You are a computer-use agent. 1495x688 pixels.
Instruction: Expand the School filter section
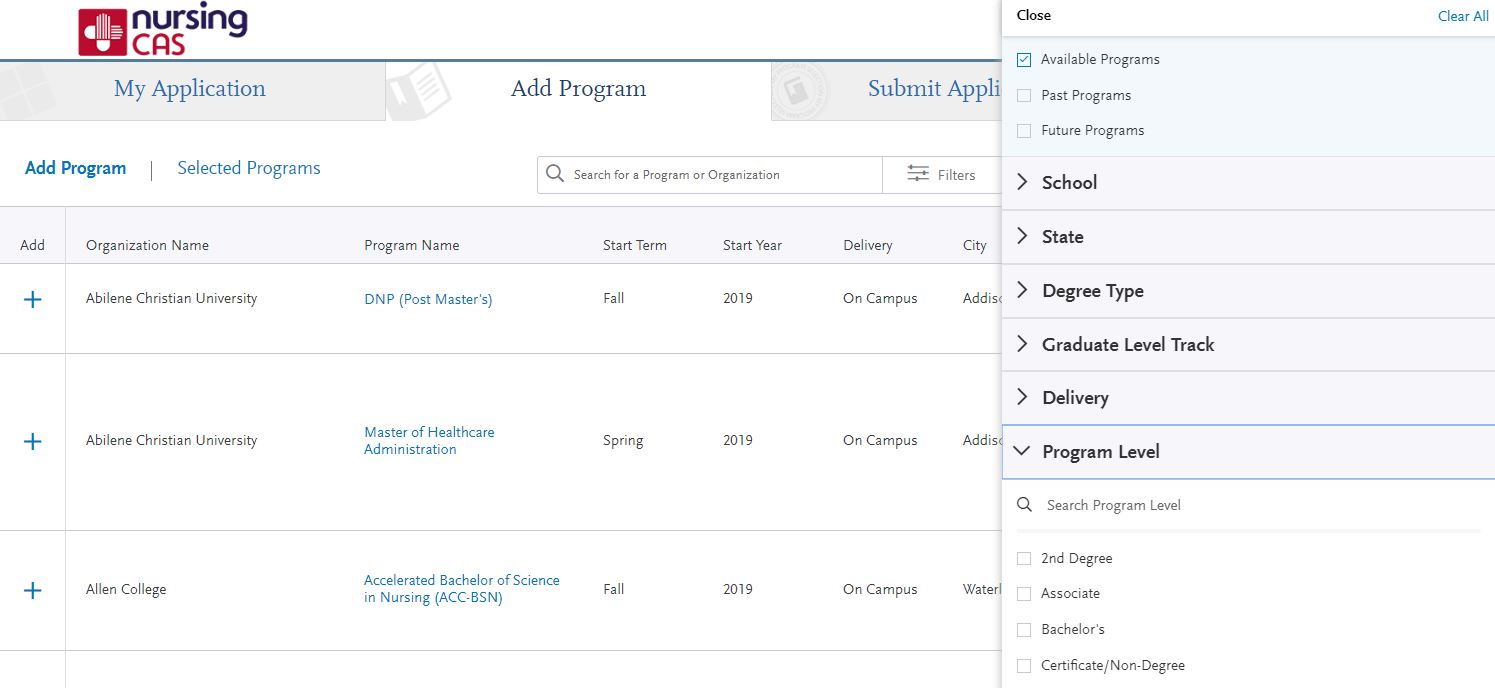click(1069, 183)
